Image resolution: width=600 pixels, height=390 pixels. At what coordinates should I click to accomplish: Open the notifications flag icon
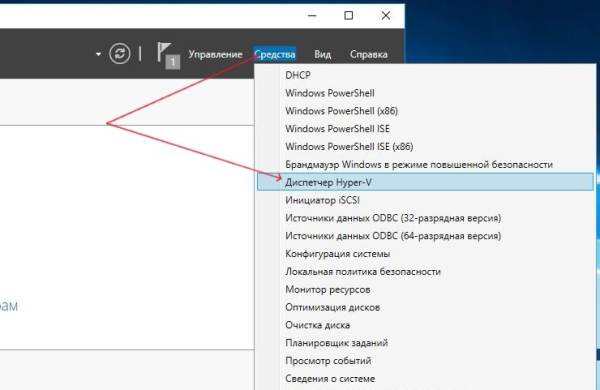point(168,55)
